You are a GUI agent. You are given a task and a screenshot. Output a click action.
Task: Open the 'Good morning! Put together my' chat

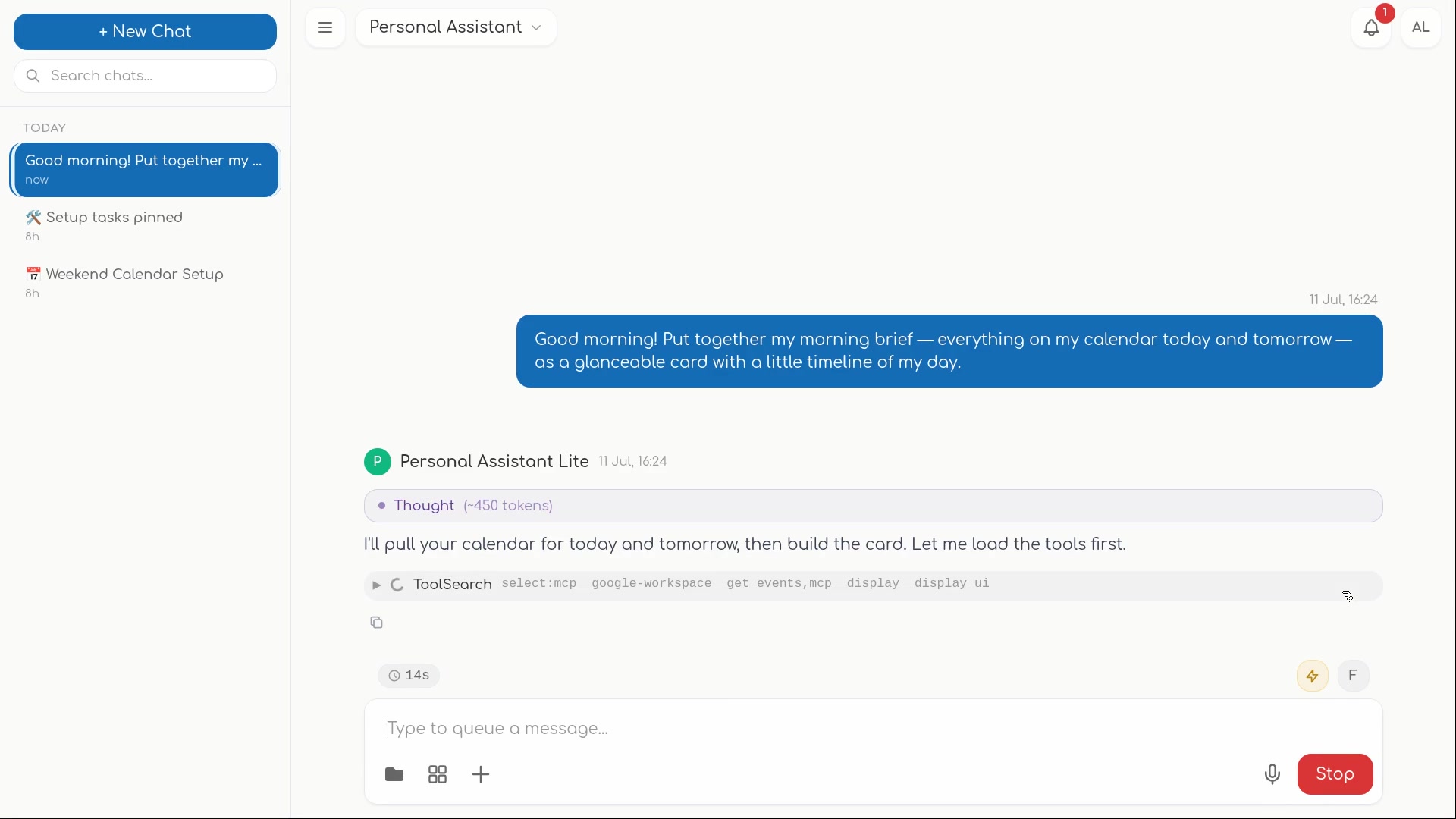tap(145, 170)
